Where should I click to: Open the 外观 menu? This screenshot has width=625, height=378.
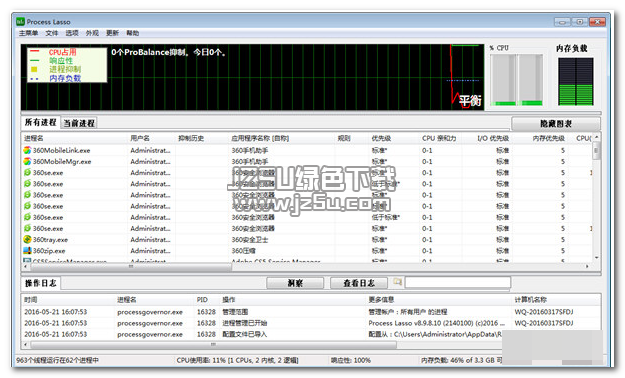pos(92,33)
